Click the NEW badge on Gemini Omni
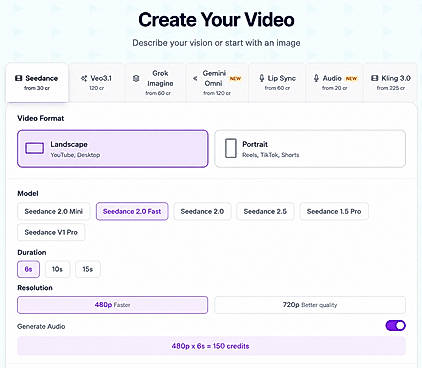Image resolution: width=422 pixels, height=368 pixels. click(x=235, y=78)
